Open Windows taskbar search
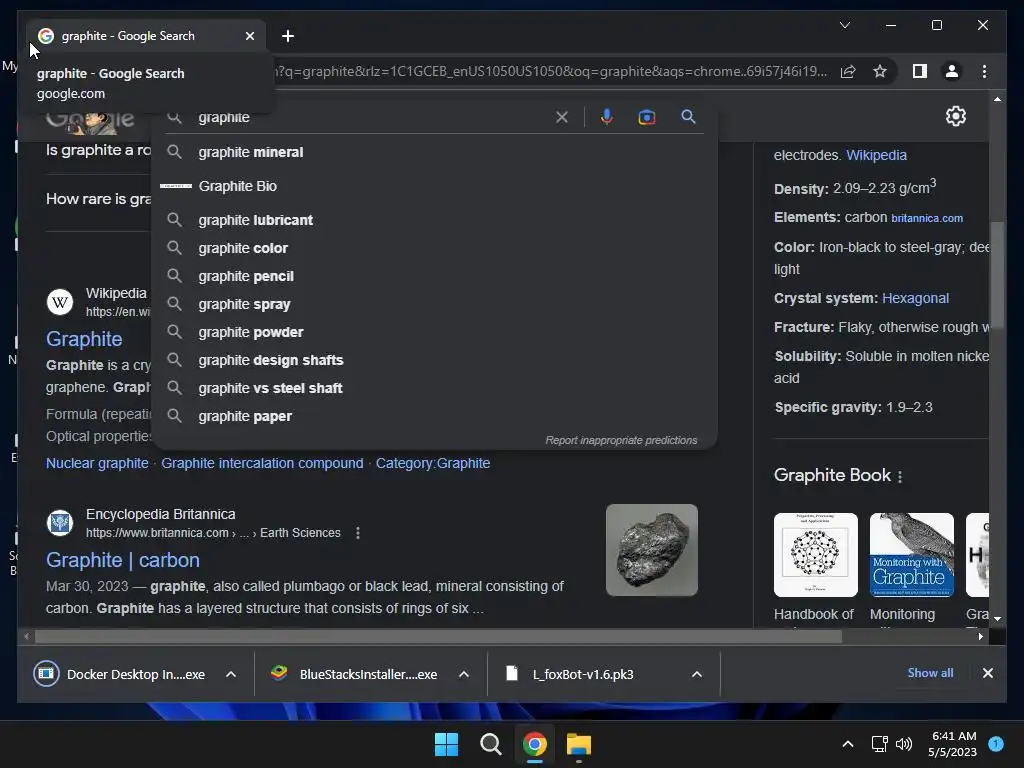 coord(490,744)
